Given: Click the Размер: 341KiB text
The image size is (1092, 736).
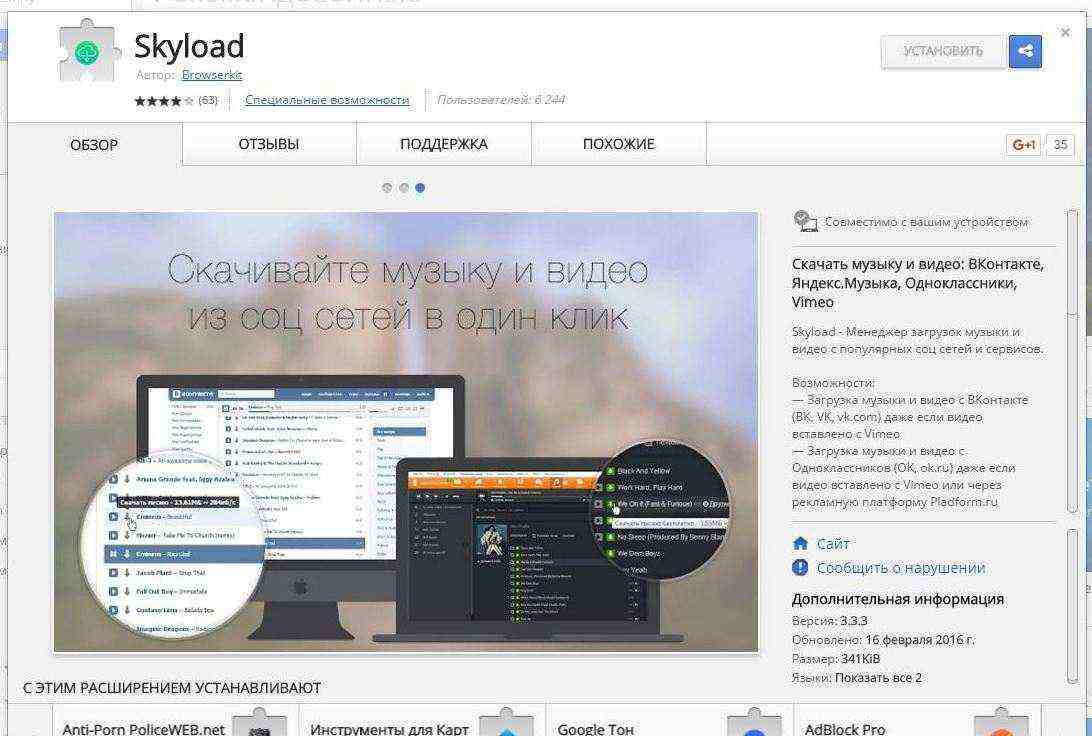Looking at the screenshot, I should (836, 658).
